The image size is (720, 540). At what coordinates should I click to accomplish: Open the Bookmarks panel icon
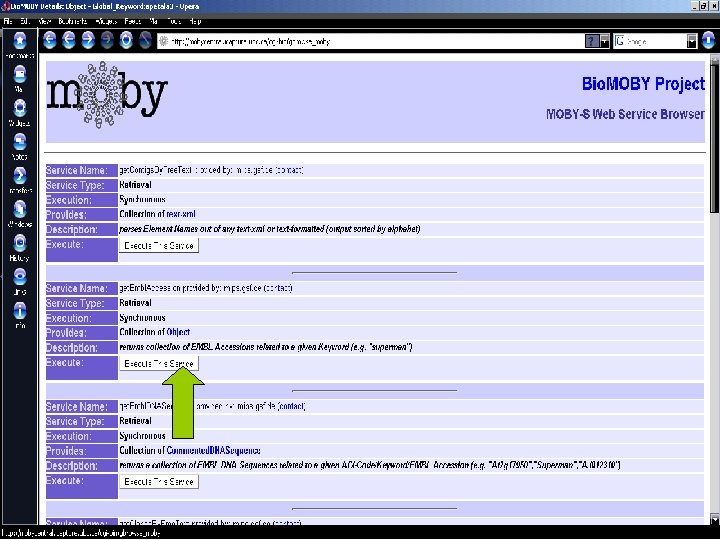[x=19, y=41]
